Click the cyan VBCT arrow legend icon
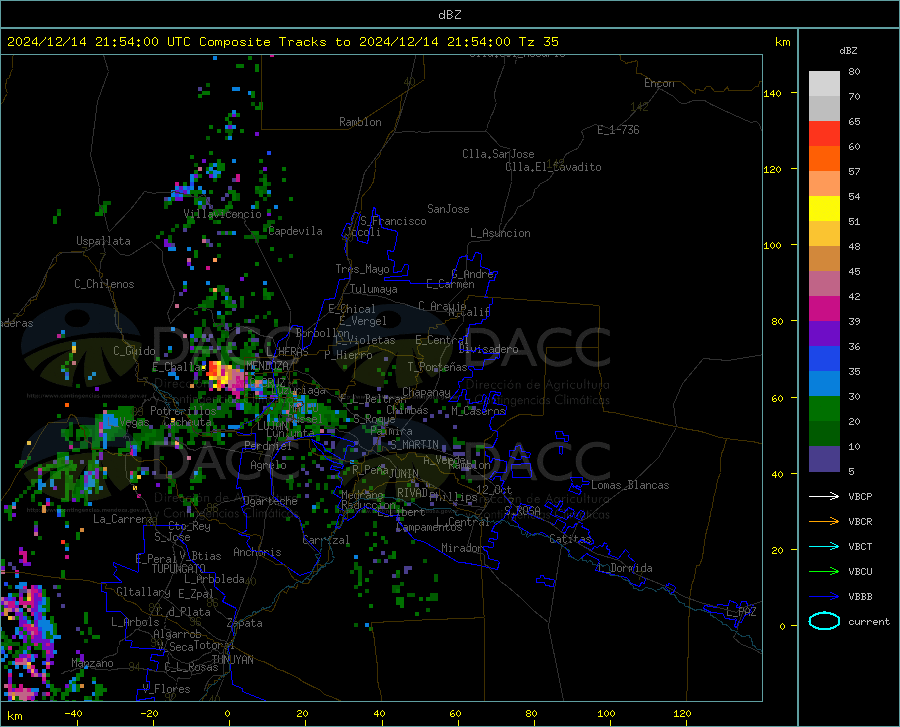This screenshot has height=727, width=900. [824, 546]
